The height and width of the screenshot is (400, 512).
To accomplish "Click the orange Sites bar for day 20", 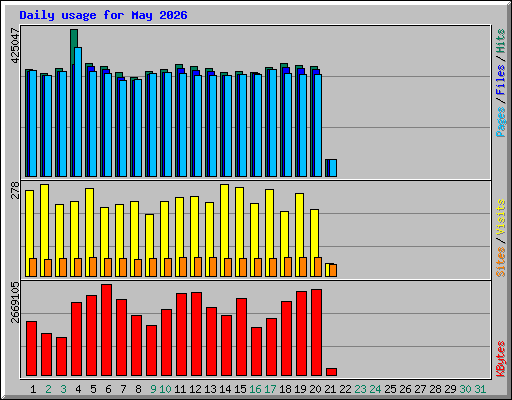I will tap(318, 267).
